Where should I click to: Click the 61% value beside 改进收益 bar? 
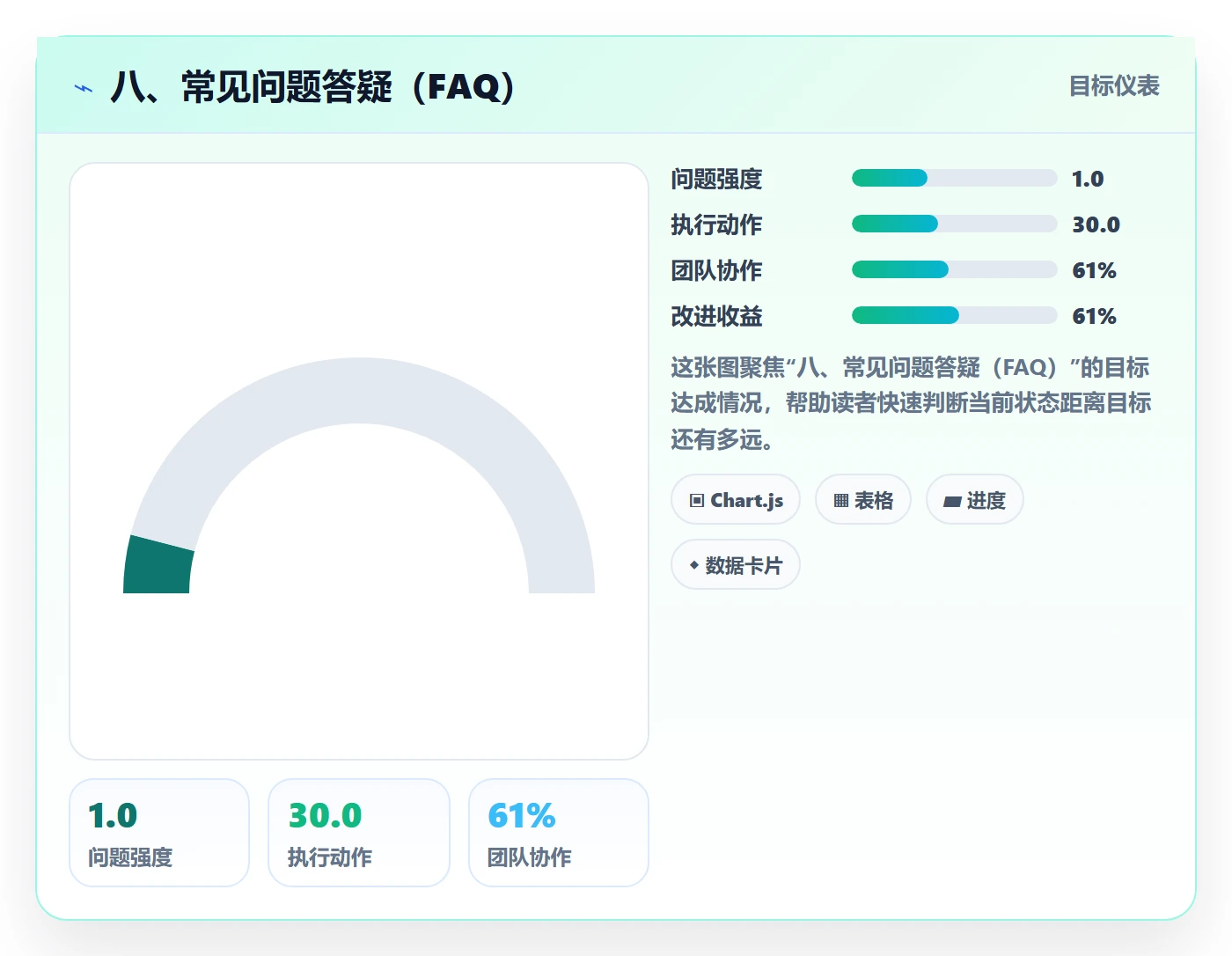[x=1094, y=316]
